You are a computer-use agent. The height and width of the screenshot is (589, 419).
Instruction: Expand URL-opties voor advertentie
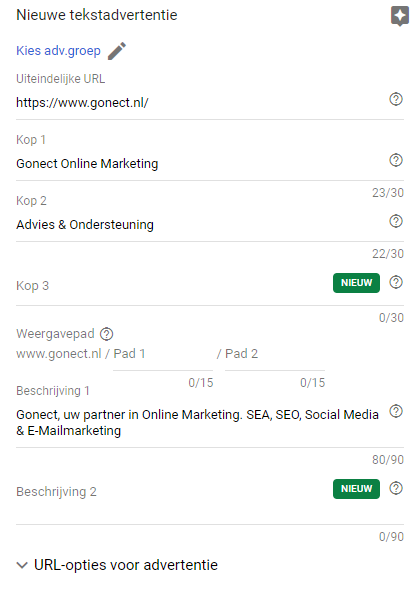click(x=117, y=565)
